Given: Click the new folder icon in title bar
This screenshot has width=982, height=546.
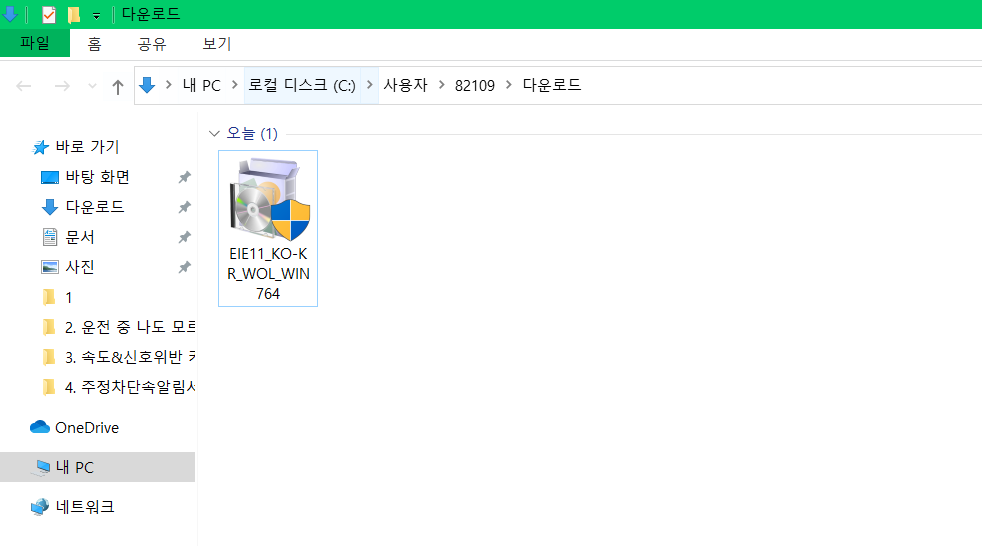Looking at the screenshot, I should click(x=74, y=14).
